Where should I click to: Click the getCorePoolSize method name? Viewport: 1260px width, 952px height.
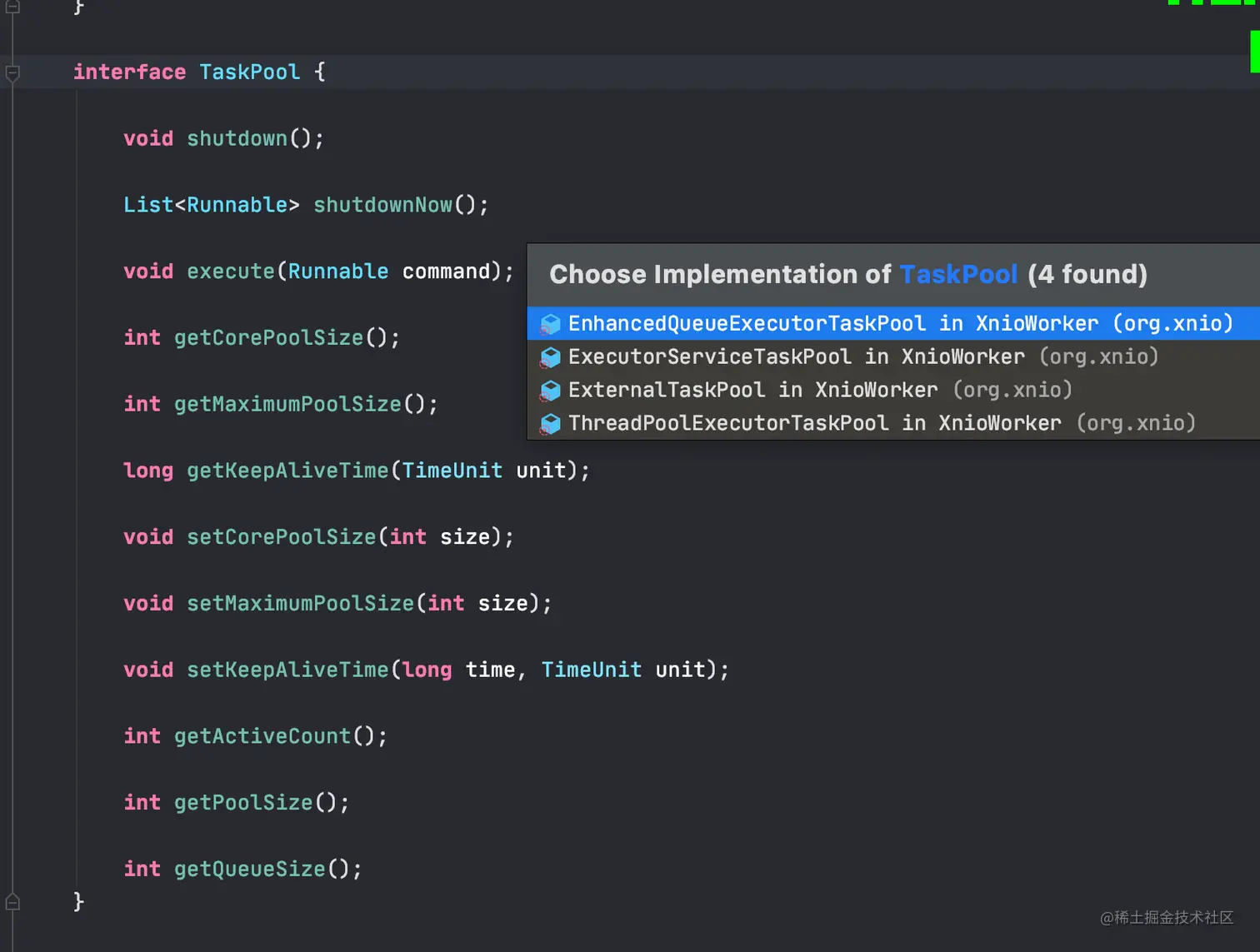pos(268,337)
